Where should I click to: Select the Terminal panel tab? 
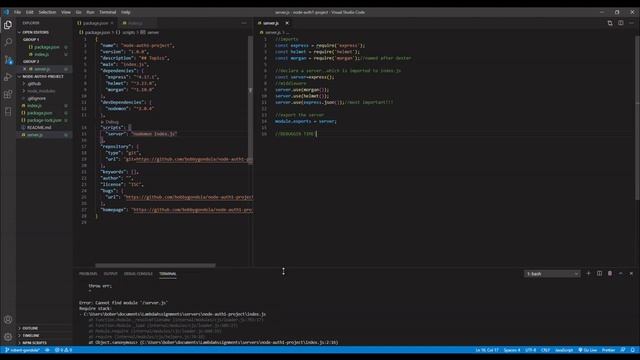168,274
